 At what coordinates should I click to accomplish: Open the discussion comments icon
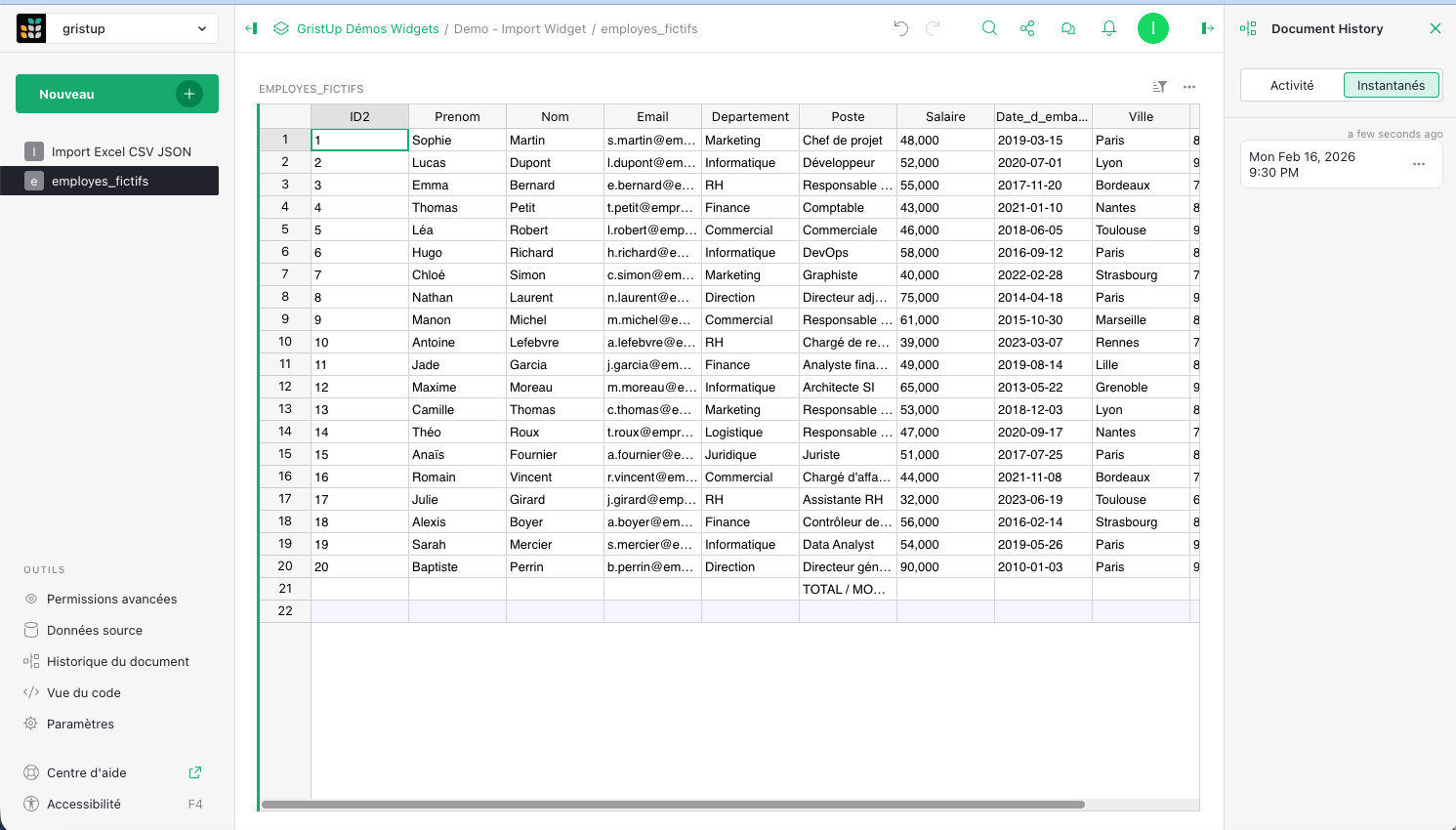pyautogui.click(x=1068, y=28)
